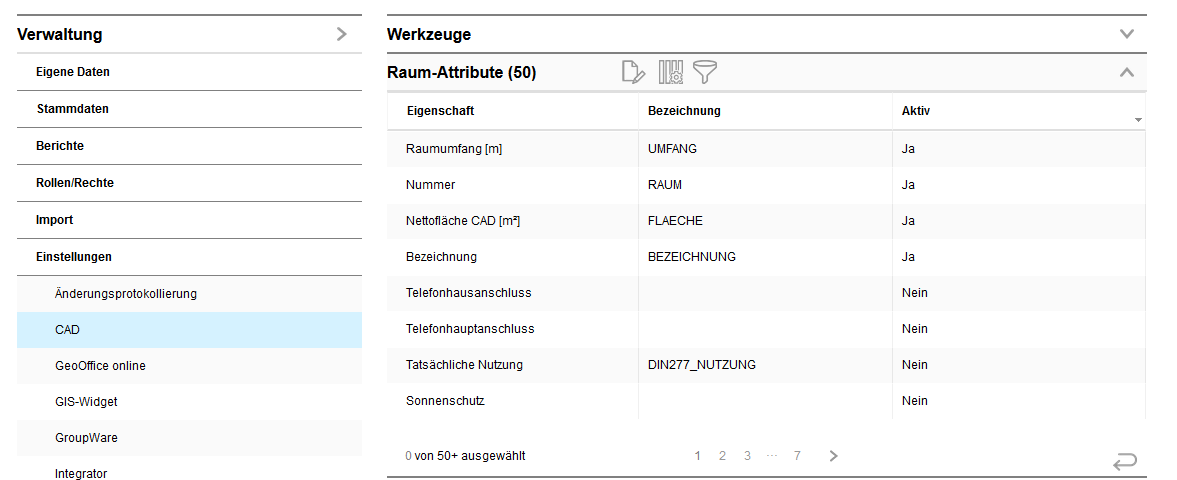Expand the Werkzeuge section
The image size is (1177, 480).
click(1127, 34)
